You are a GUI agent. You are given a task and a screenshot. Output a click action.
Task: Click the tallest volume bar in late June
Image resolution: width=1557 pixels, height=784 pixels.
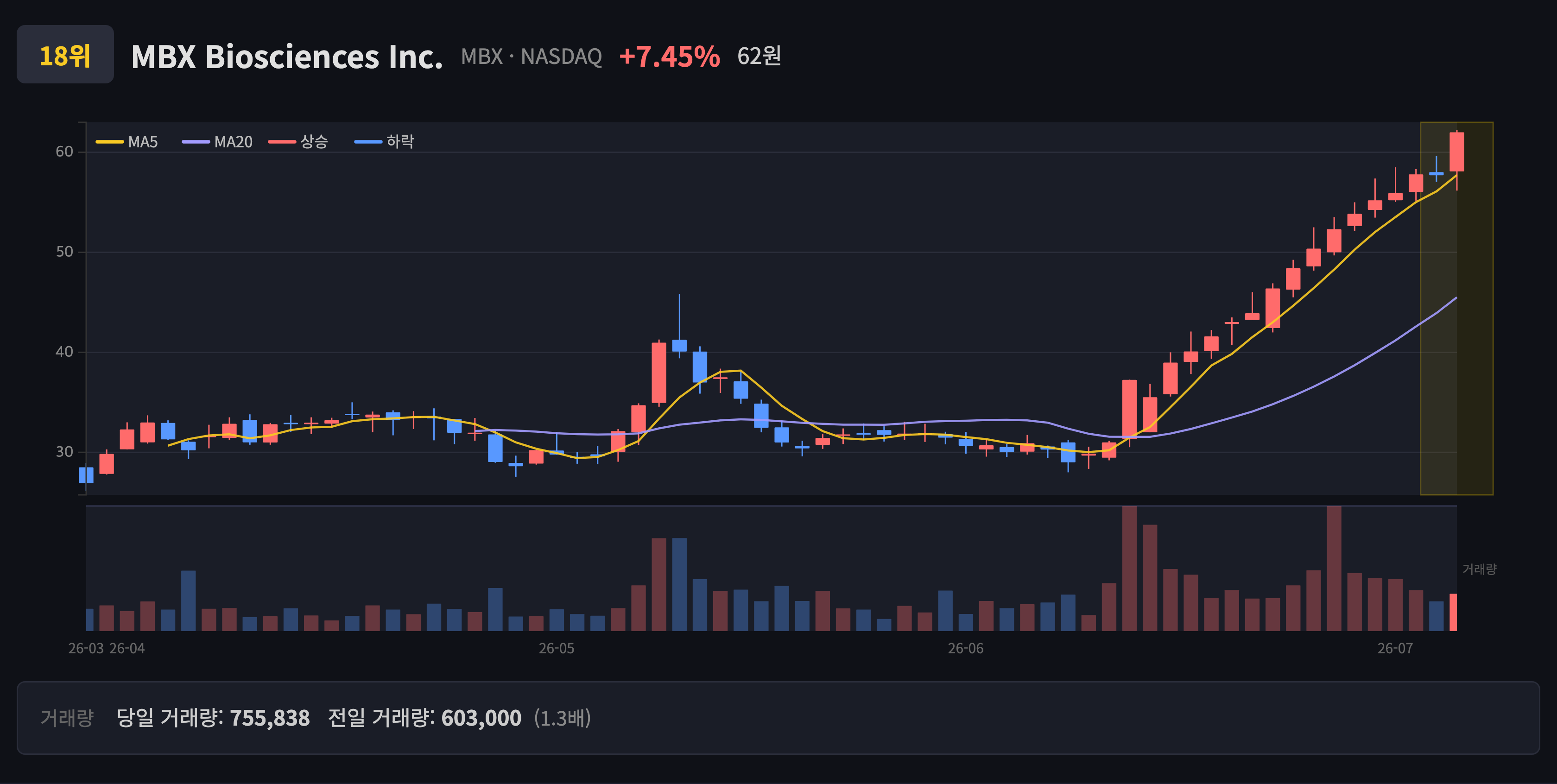[x=1334, y=568]
